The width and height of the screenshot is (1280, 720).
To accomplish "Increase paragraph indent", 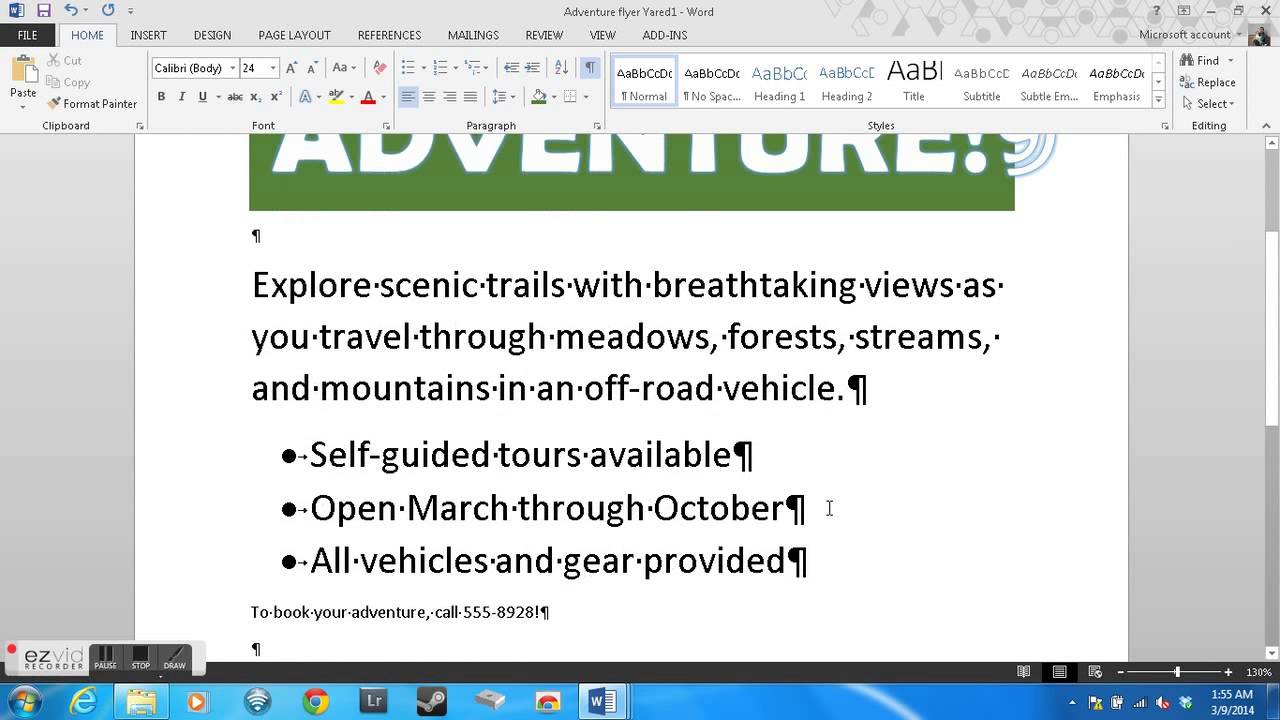I will [533, 68].
